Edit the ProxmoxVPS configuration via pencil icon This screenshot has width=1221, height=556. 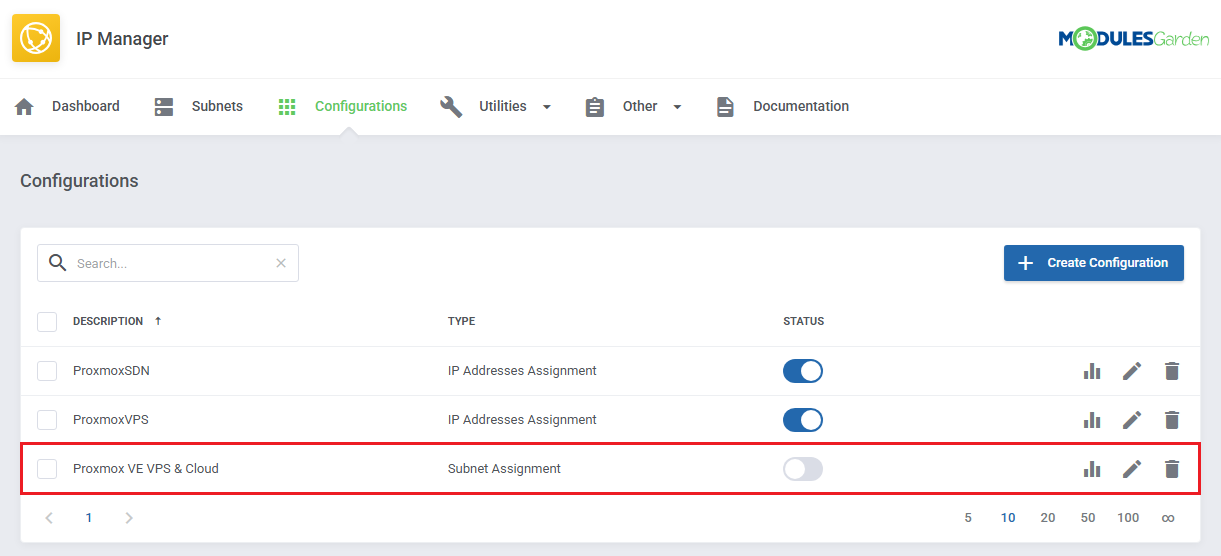coord(1132,420)
